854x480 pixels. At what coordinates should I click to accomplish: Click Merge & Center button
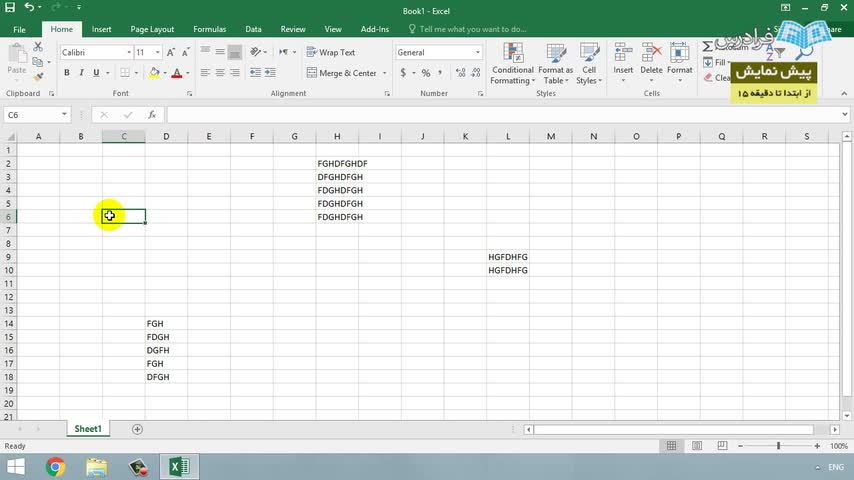[x=342, y=73]
